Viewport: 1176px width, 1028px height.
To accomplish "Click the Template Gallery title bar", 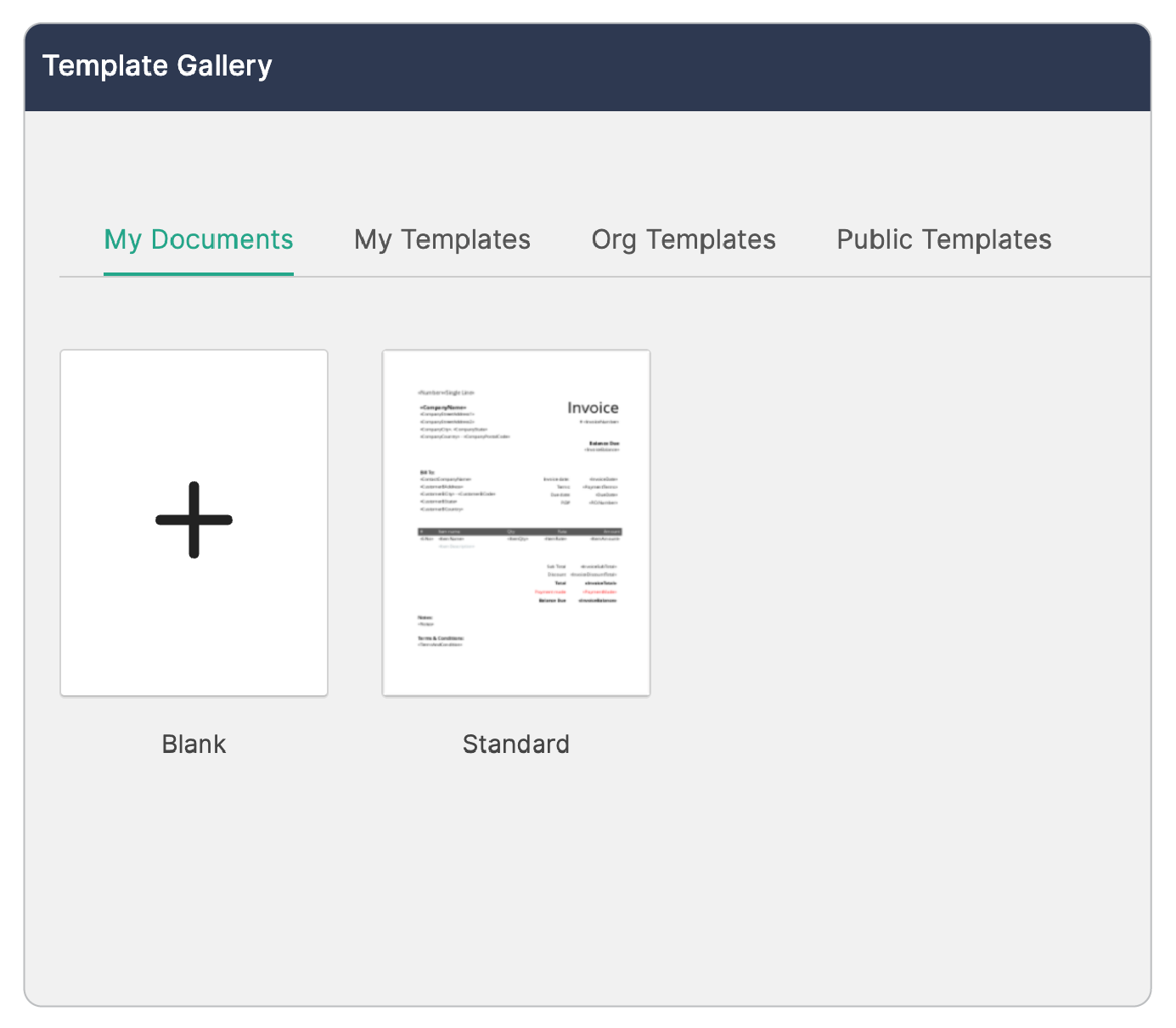I will click(159, 64).
